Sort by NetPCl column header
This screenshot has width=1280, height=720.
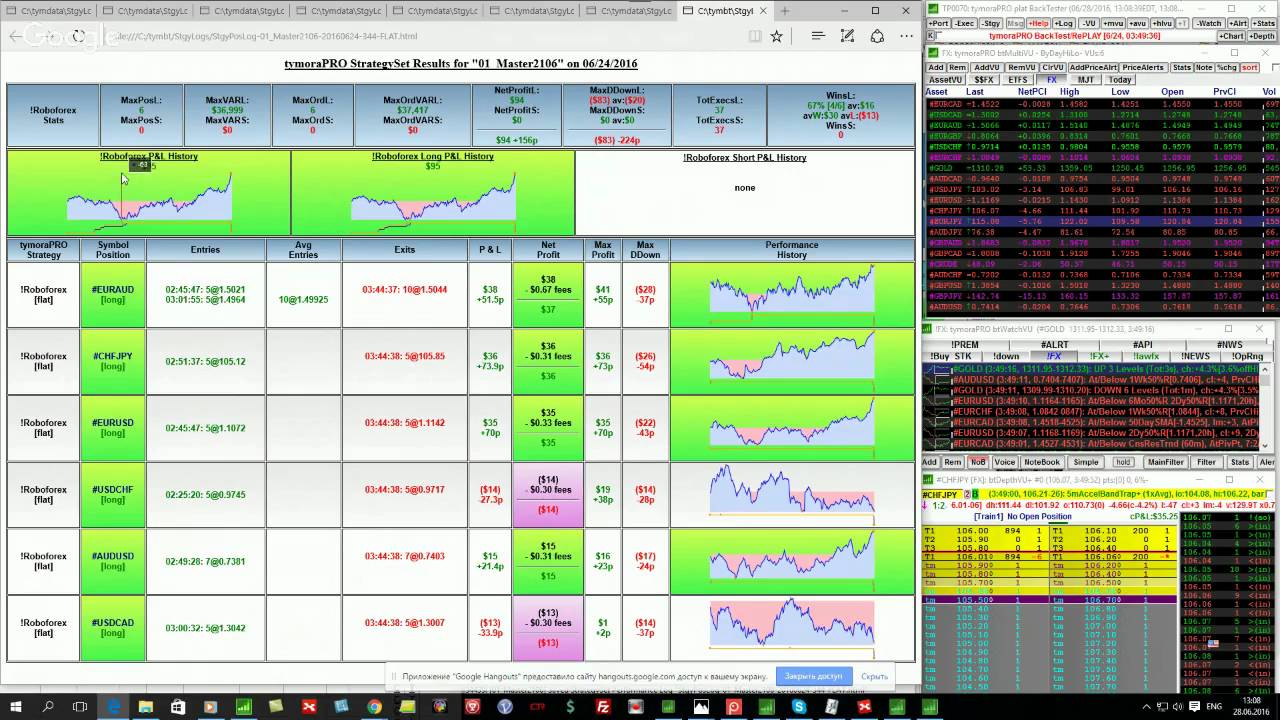(1032, 92)
